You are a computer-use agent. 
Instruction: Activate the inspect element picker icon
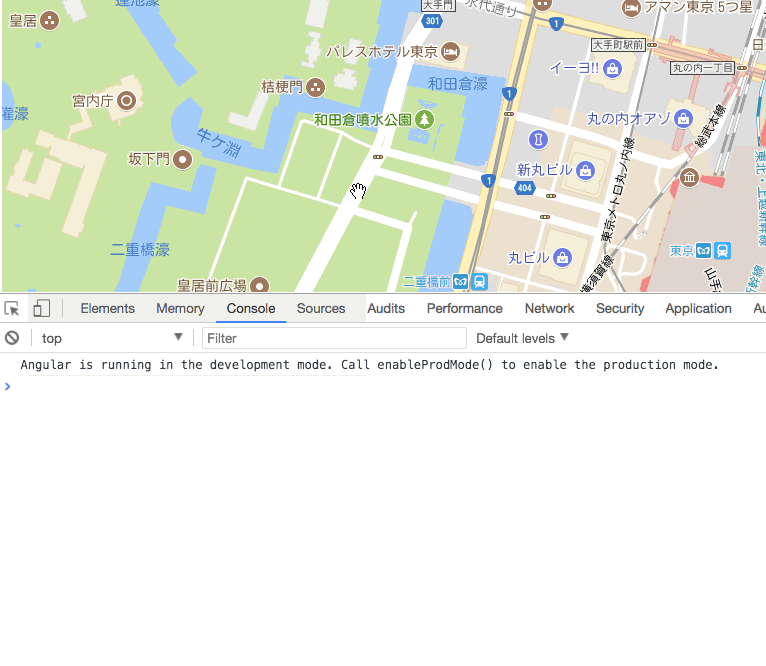(12, 309)
